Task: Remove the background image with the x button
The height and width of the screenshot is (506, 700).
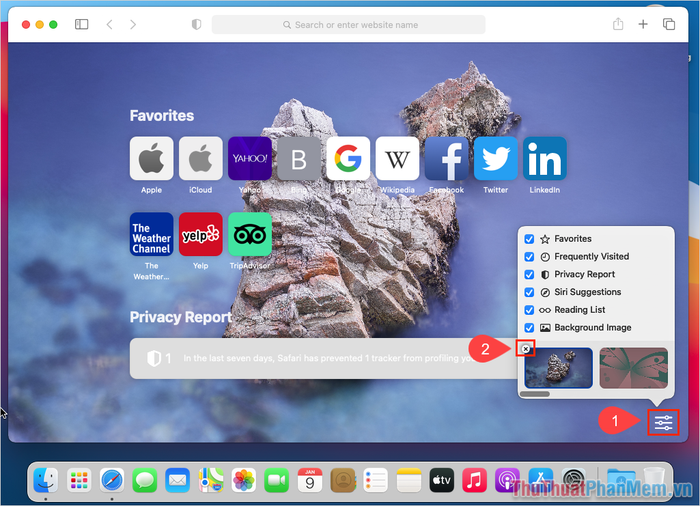Action: [x=526, y=349]
